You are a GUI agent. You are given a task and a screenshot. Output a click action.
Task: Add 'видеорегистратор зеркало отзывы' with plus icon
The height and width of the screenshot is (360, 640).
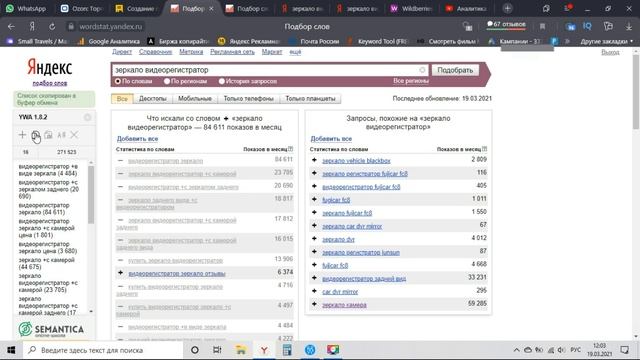click(x=120, y=272)
